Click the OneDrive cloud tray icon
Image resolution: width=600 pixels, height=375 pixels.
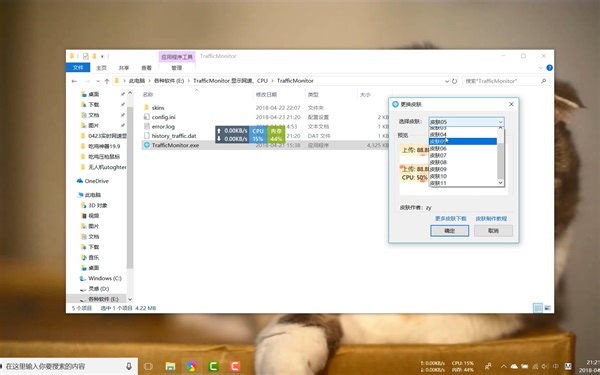pyautogui.click(x=514, y=367)
